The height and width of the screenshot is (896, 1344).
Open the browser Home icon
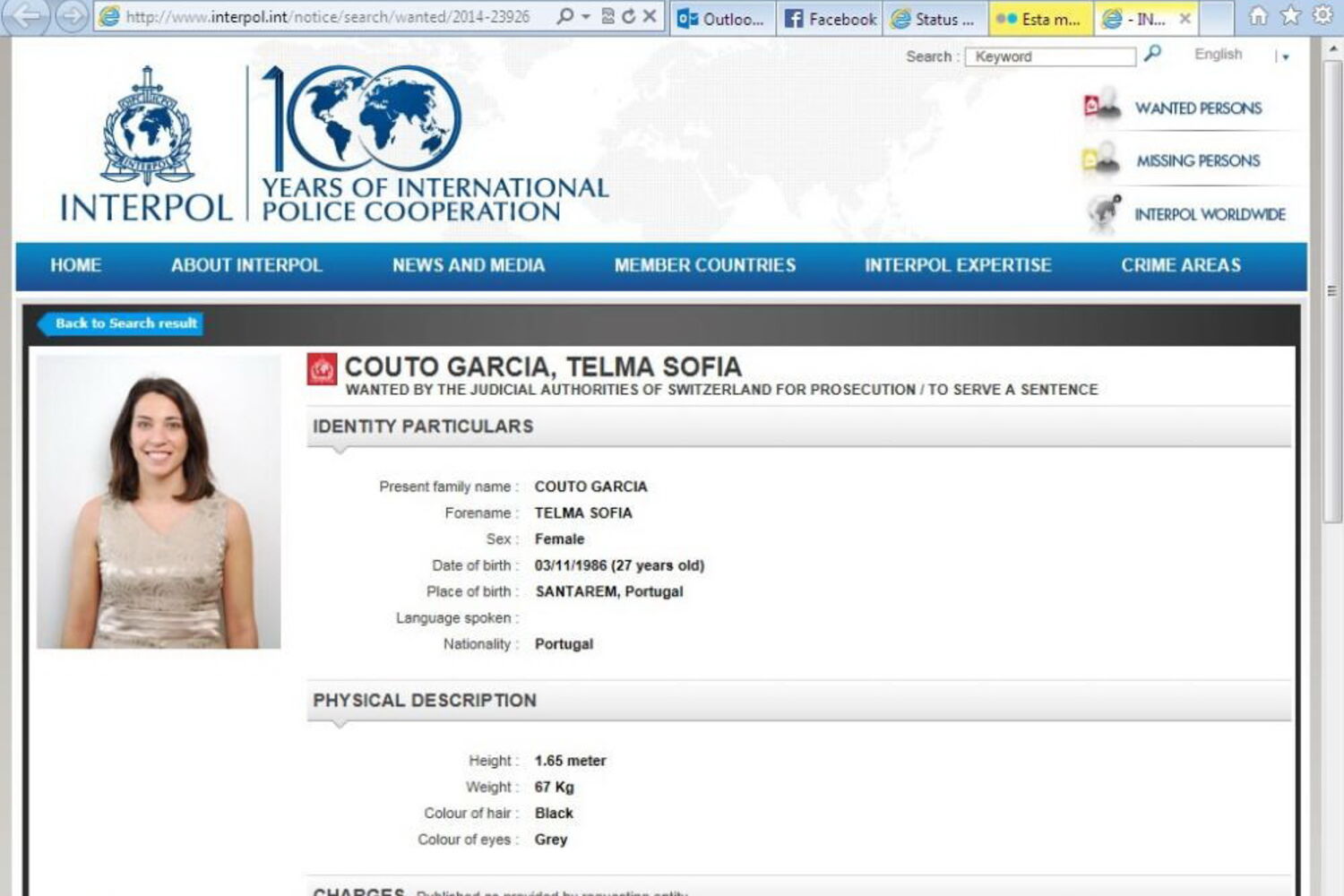click(1259, 16)
